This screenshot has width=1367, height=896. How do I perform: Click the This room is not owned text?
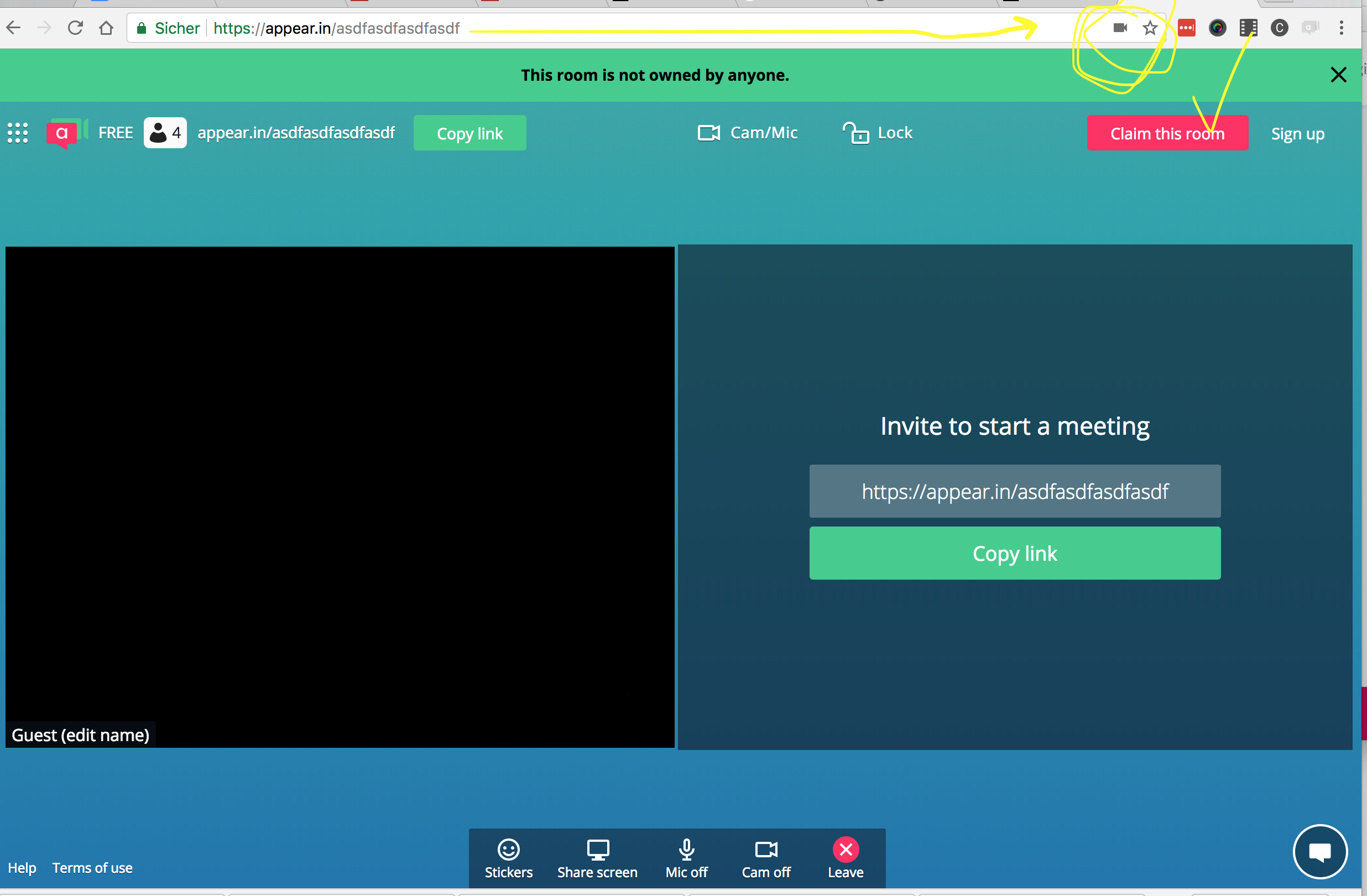[x=655, y=75]
